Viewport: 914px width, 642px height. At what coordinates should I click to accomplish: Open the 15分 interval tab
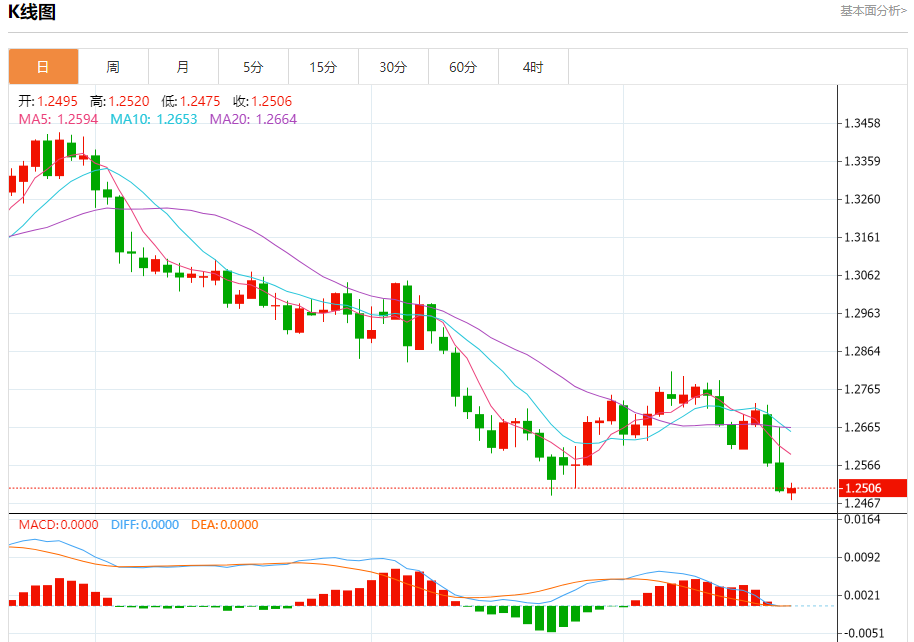point(323,67)
